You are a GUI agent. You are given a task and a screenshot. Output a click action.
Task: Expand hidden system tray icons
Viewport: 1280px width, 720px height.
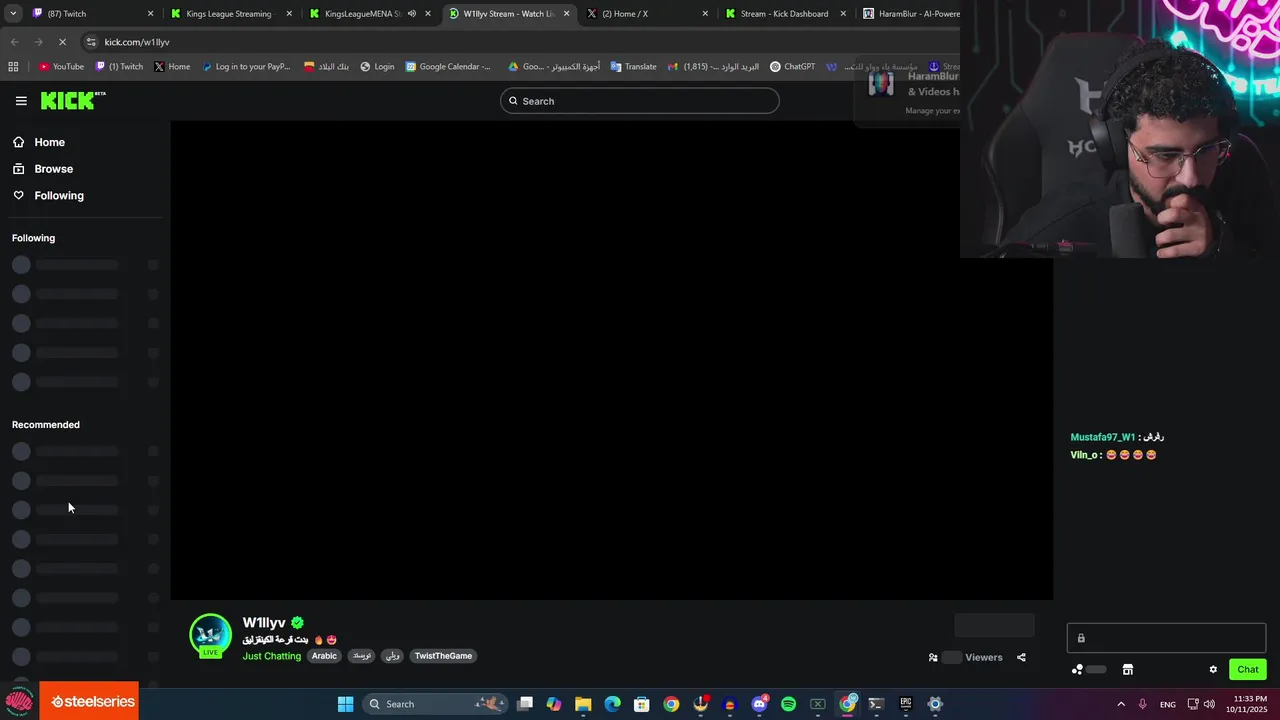coord(1121,704)
